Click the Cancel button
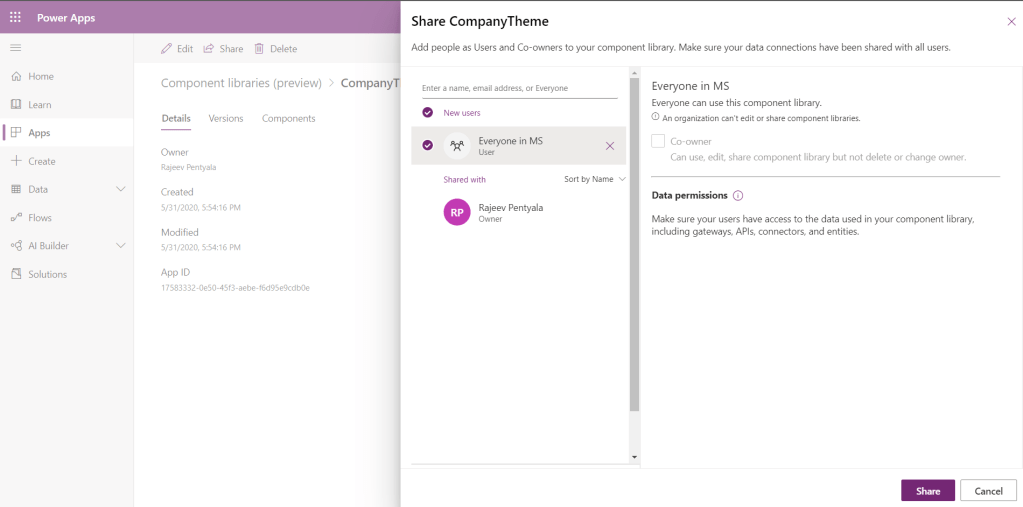Screen dimensions: 1023x507 coord(988,491)
